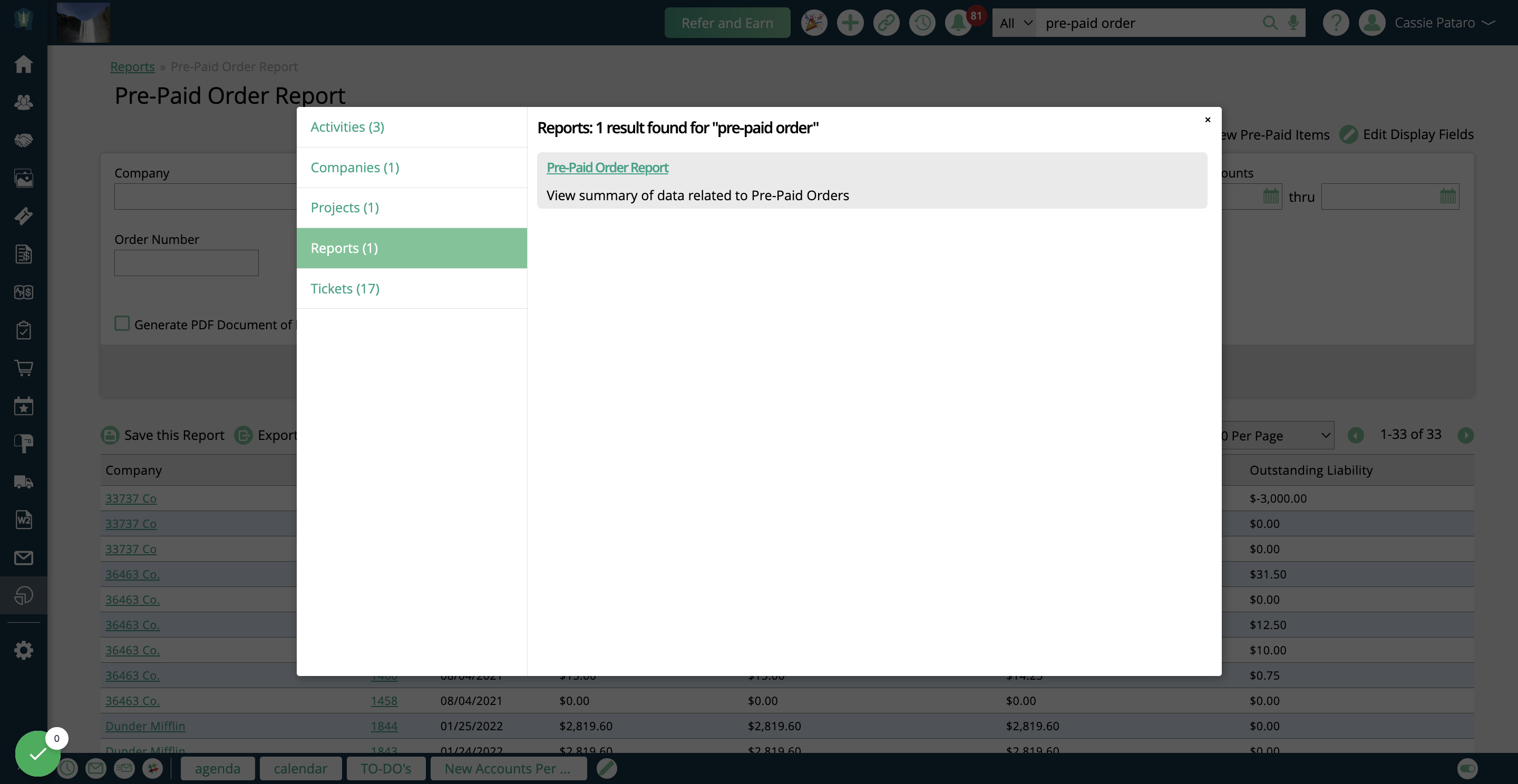Click the green checkmark task bubble

pyautogui.click(x=37, y=753)
